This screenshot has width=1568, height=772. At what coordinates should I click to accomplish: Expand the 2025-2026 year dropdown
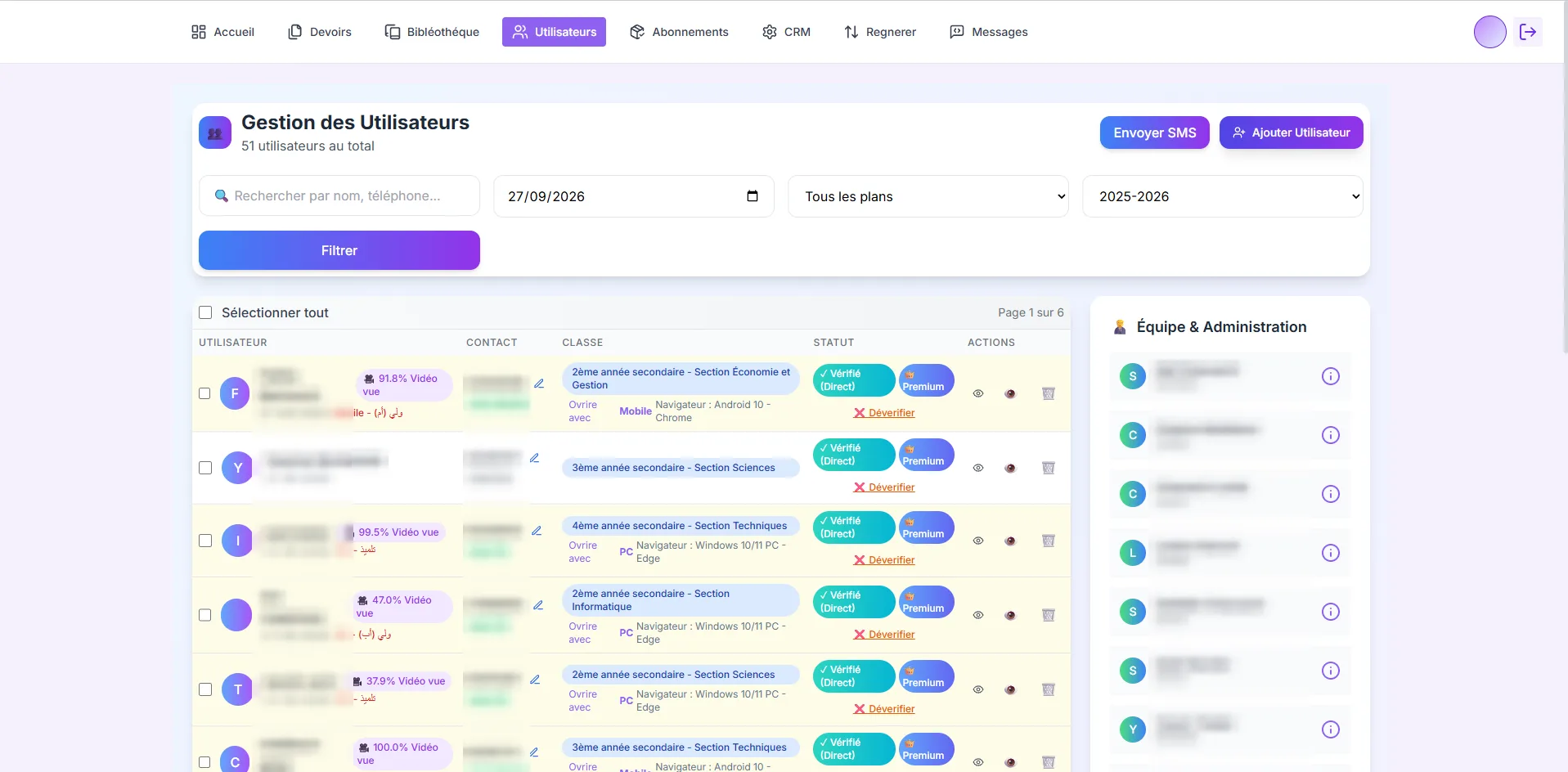click(x=1223, y=196)
